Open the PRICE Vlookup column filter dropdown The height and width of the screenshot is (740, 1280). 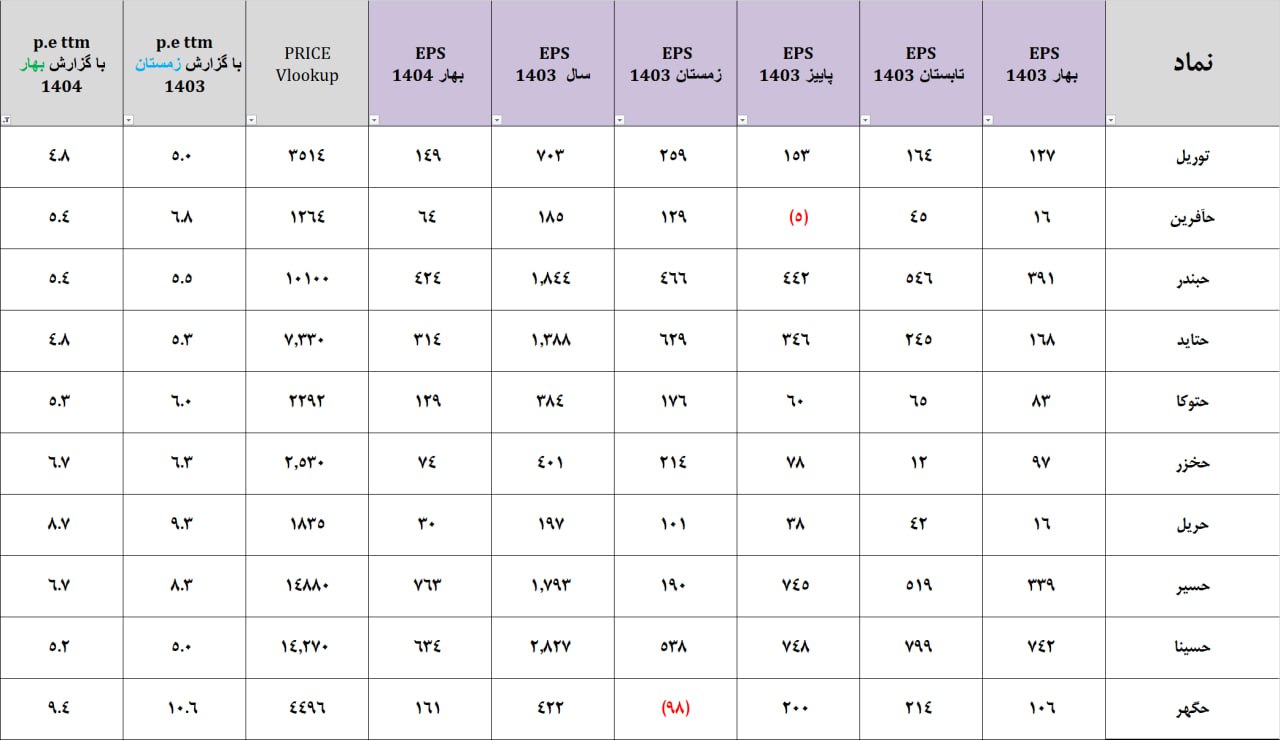(x=251, y=120)
